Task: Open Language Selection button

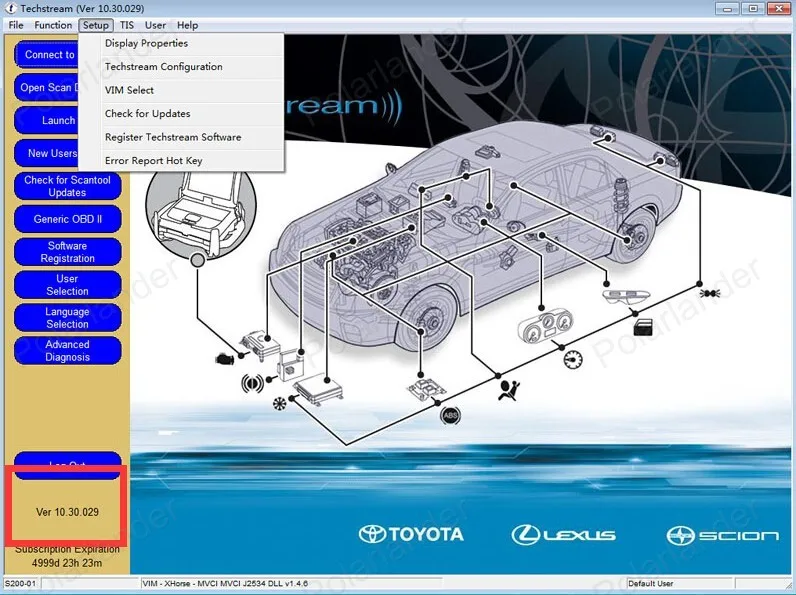Action: tap(68, 318)
